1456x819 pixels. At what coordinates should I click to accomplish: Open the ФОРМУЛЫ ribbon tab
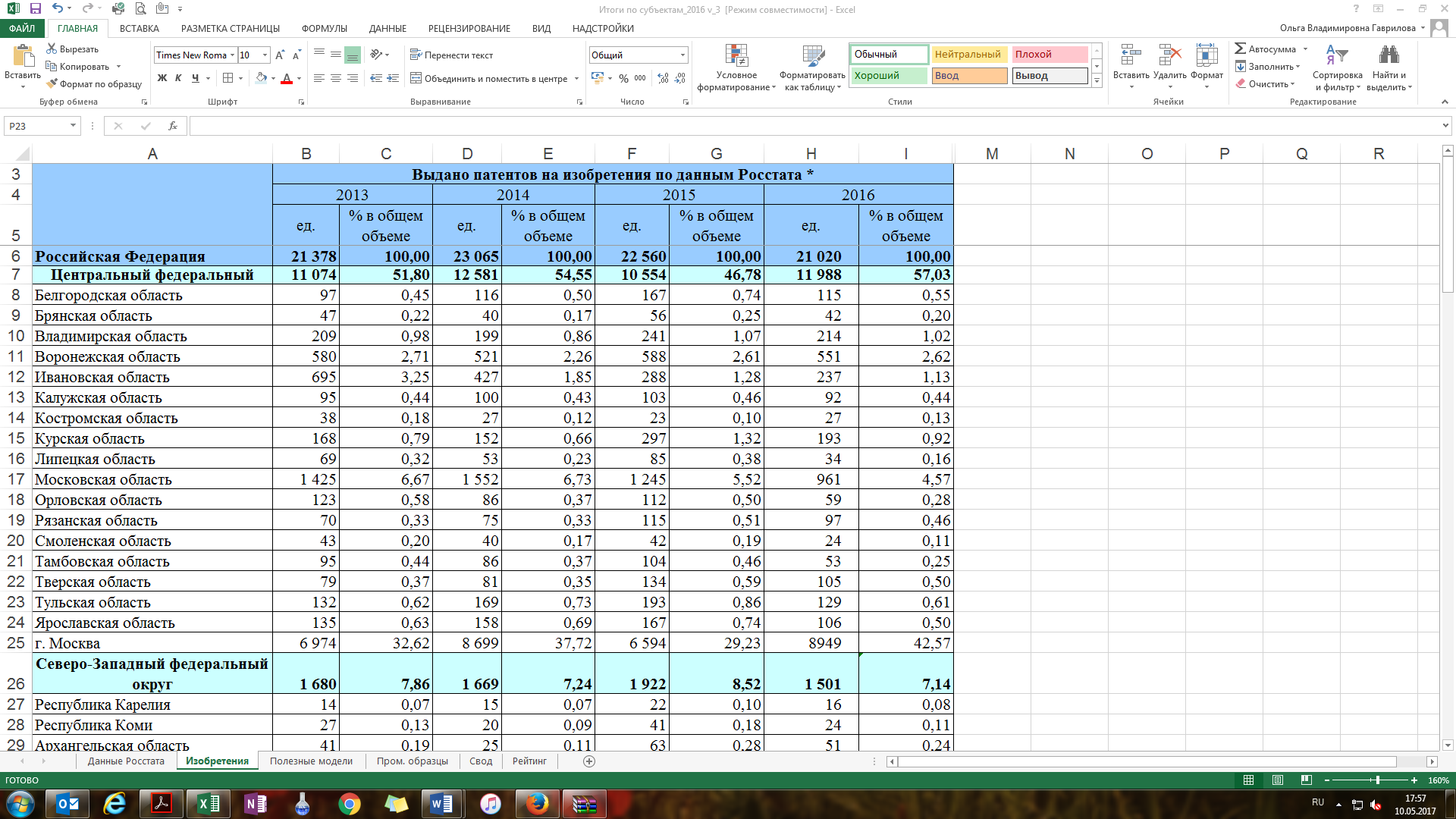324,28
